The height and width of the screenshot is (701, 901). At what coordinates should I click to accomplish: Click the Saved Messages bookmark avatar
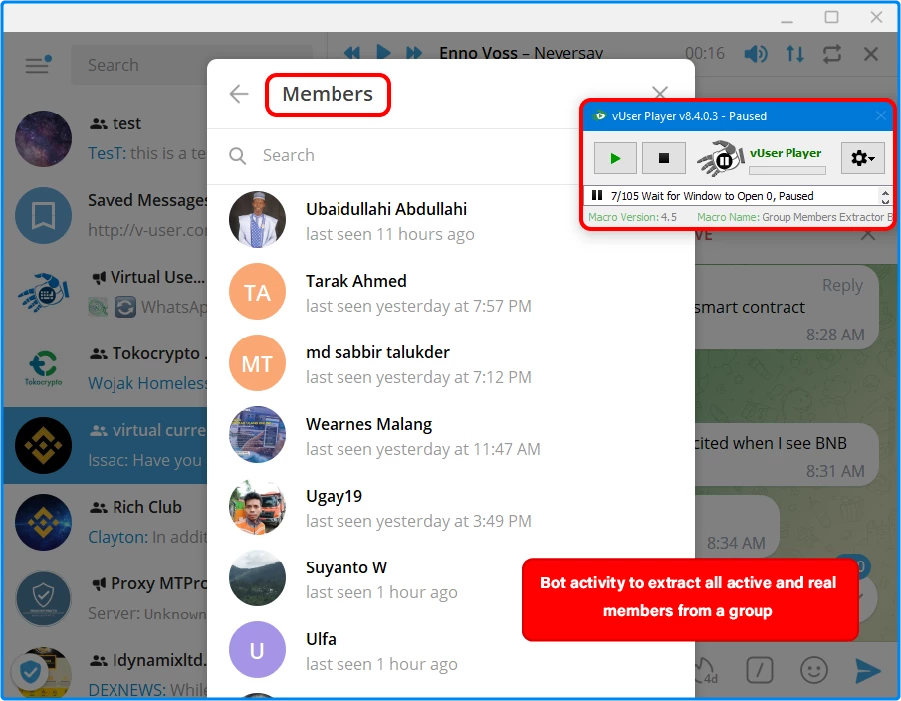coord(44,215)
